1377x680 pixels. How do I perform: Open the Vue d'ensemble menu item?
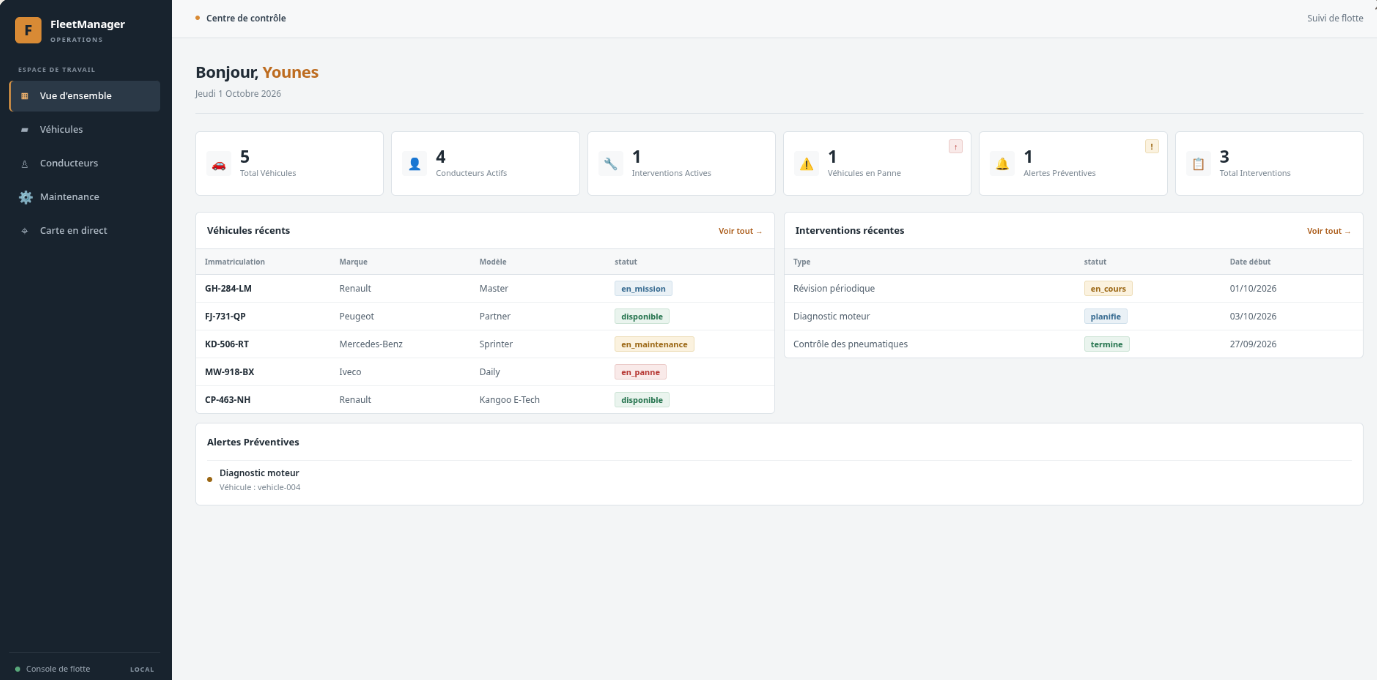pyautogui.click(x=85, y=96)
